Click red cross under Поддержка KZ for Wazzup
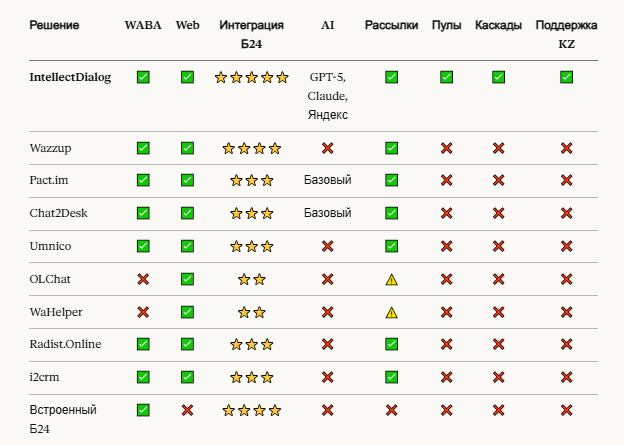 (x=566, y=148)
